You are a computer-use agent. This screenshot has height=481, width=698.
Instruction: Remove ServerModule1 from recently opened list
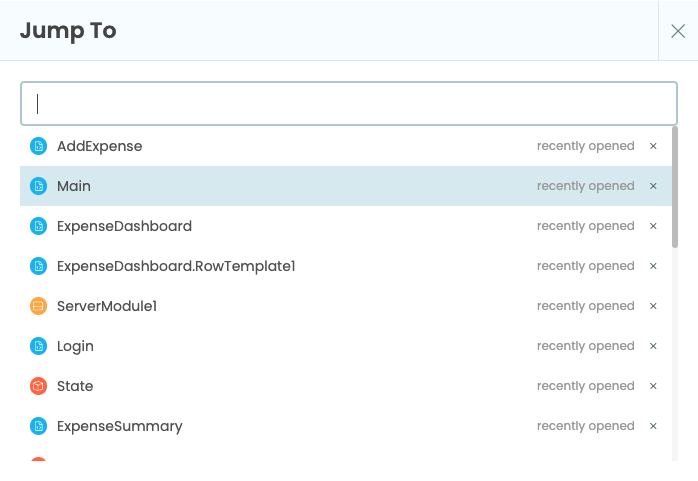click(x=653, y=306)
